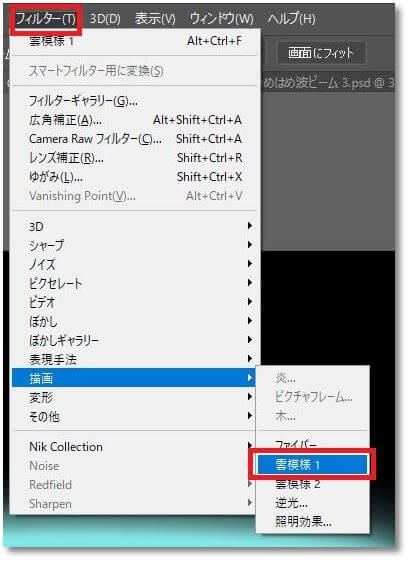This screenshot has width=410, height=562.
Task: Open the 表示(V) menu
Action: (155, 19)
